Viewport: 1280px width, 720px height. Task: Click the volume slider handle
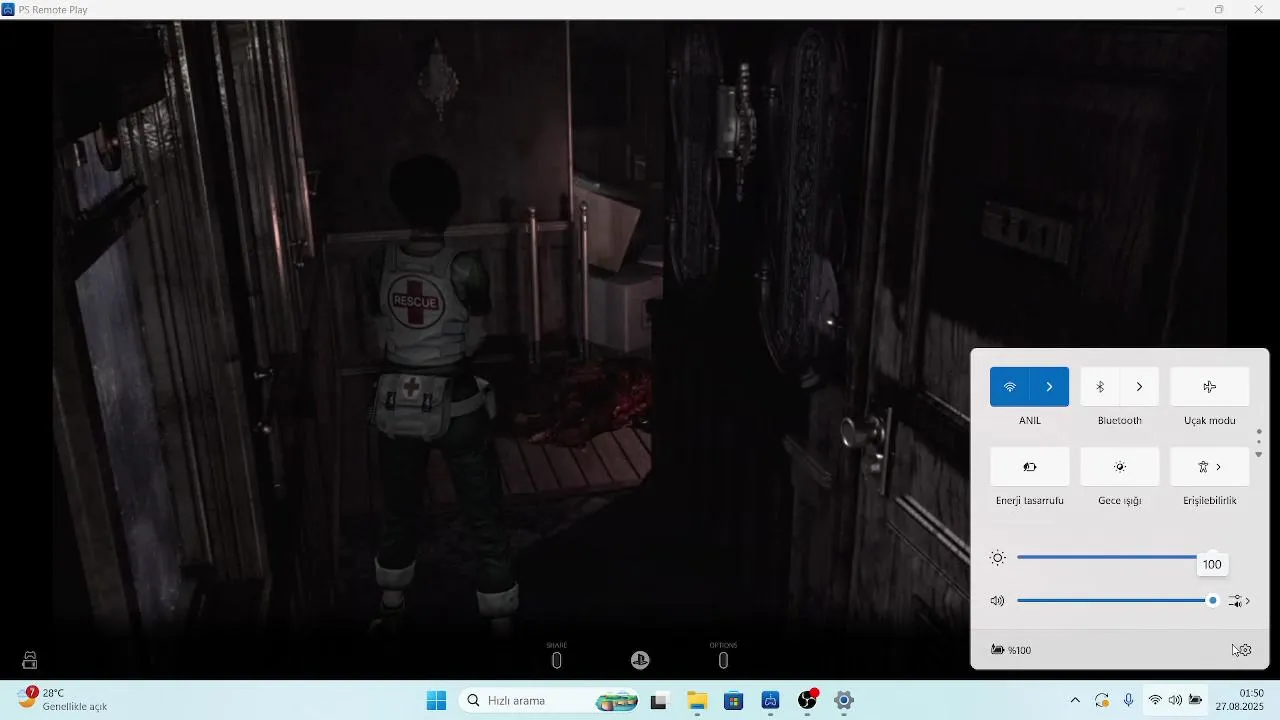(1213, 601)
